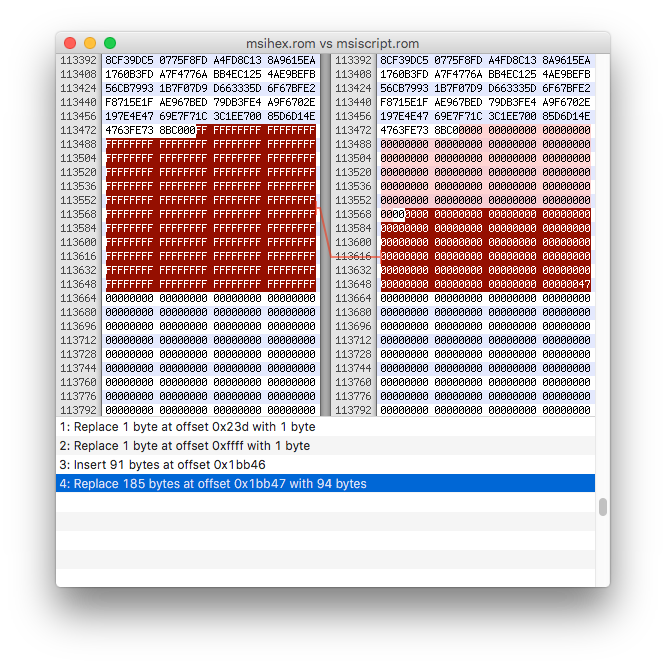Click left pane line number 113664
The image size is (666, 667).
[x=78, y=298]
